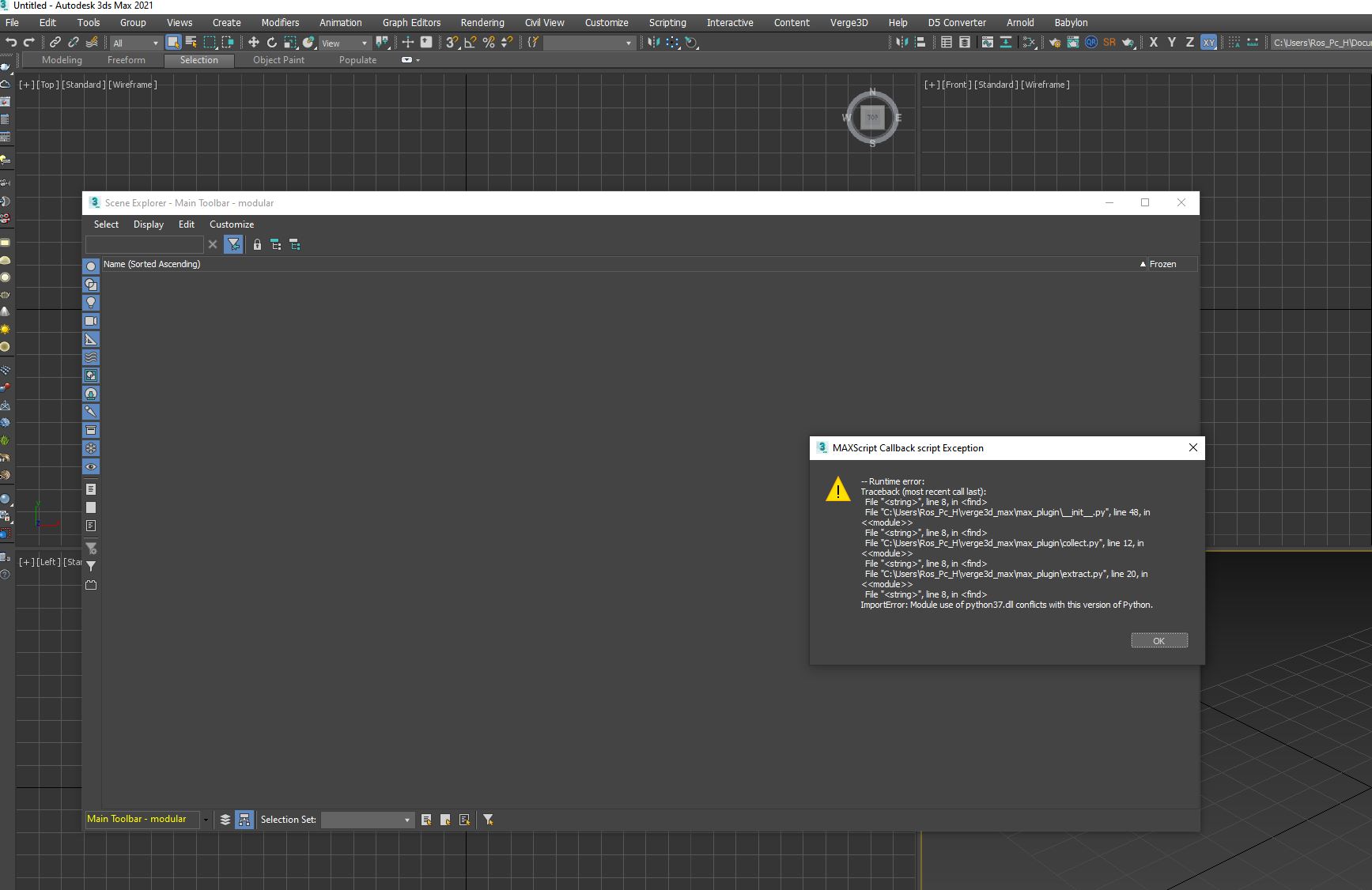Click OK in MAXScript exception dialog
The image size is (1372, 890).
click(x=1158, y=640)
